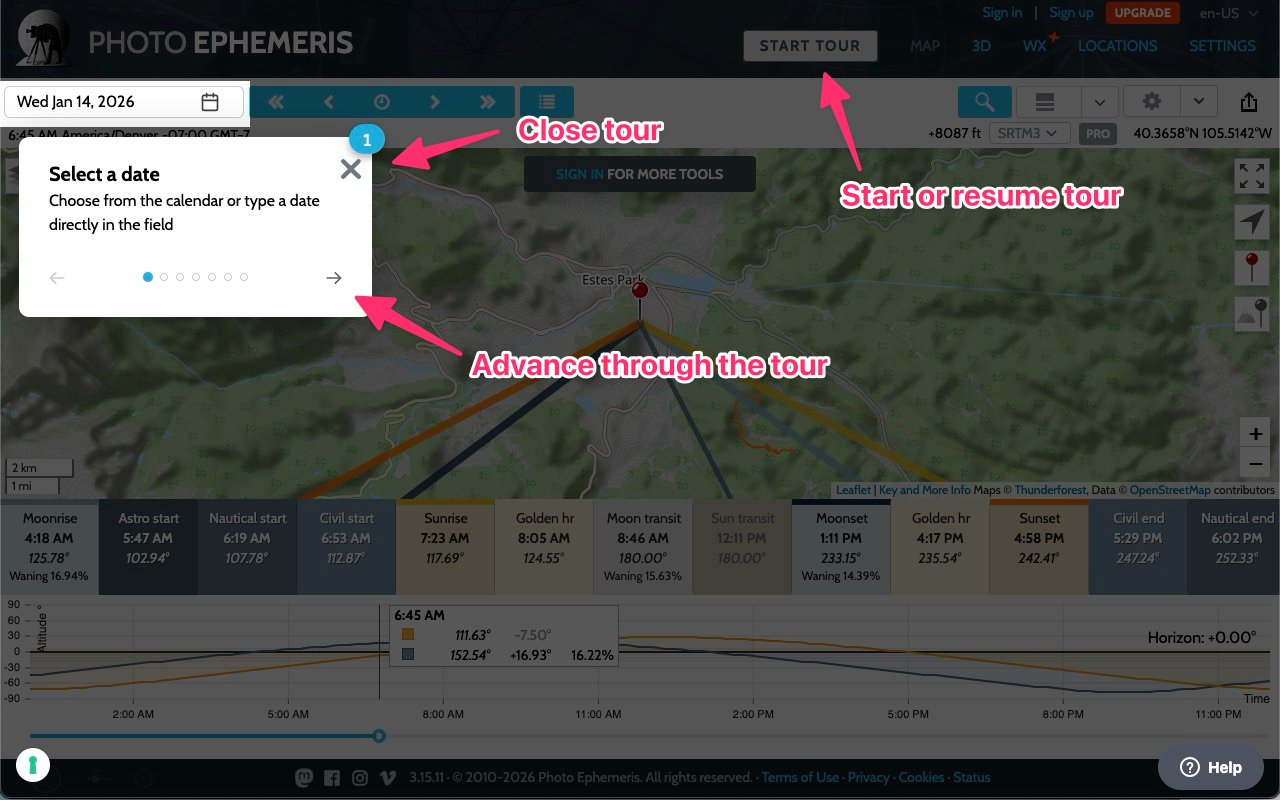Open the events list icon button
This screenshot has width=1280, height=800.
547,102
